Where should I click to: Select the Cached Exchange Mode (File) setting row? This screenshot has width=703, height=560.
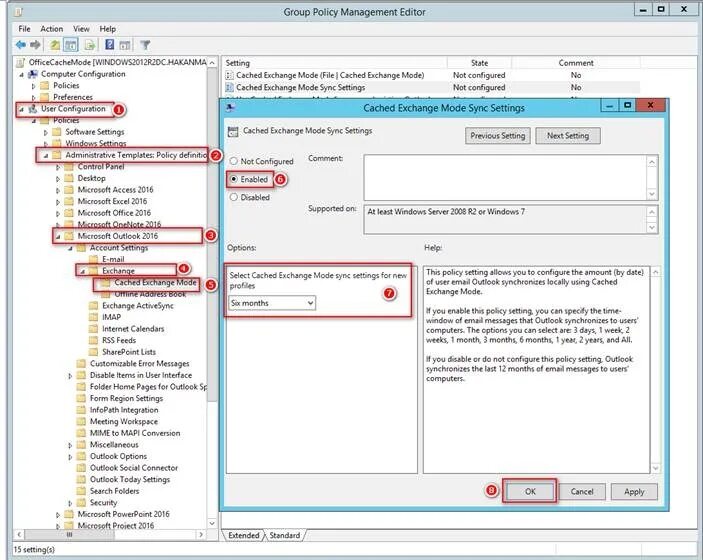pos(432,75)
